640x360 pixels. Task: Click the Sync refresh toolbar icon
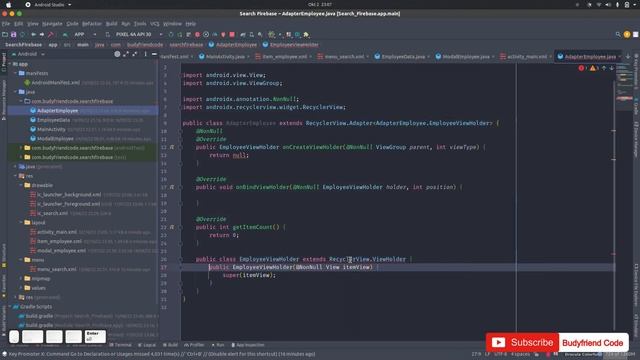[22, 35]
